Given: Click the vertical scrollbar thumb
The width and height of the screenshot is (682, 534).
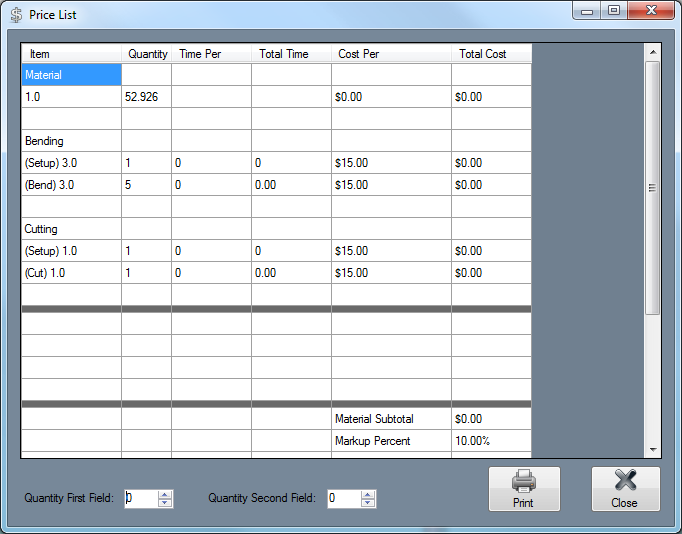Looking at the screenshot, I should [652, 187].
